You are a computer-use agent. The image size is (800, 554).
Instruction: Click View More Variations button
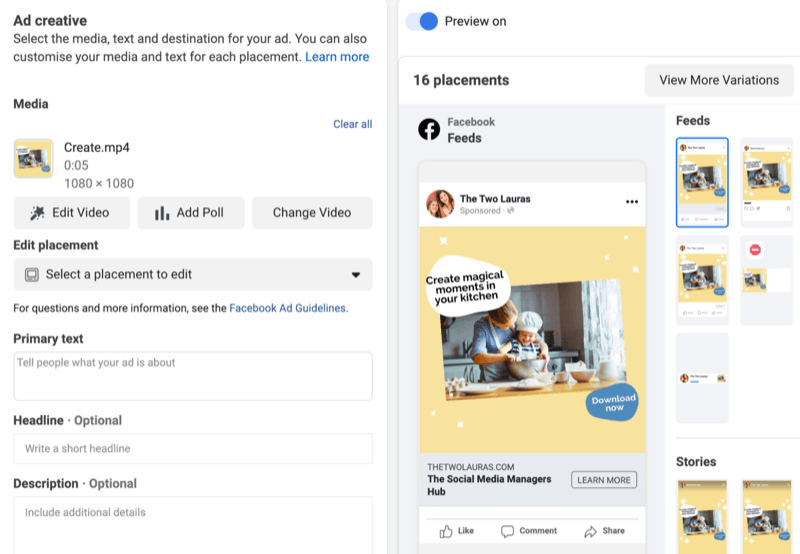(x=719, y=80)
